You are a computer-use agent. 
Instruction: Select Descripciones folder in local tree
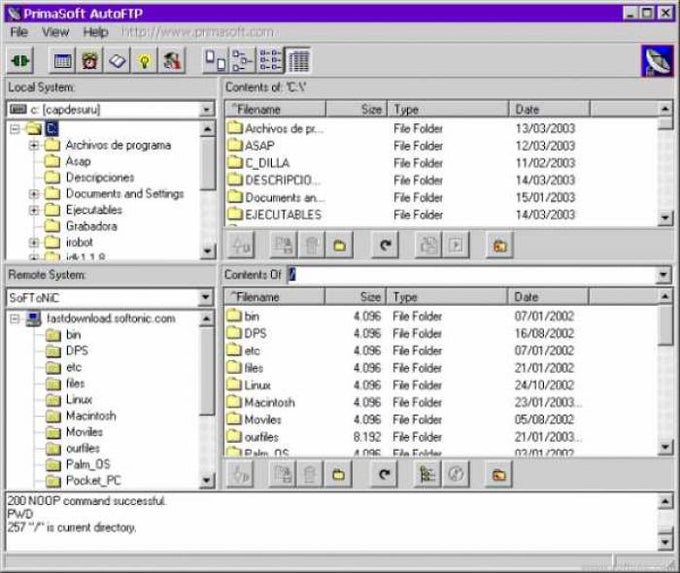(x=100, y=177)
